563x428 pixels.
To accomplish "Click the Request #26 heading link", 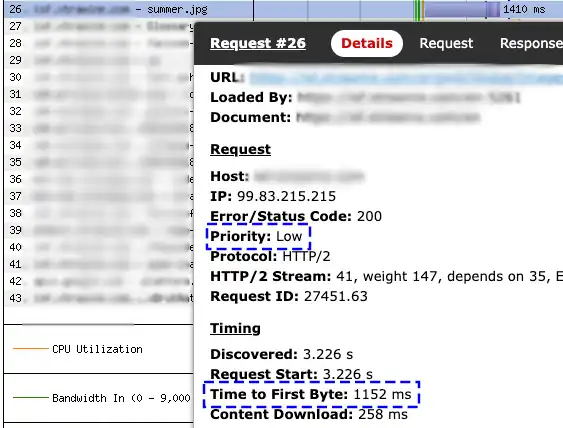I will [x=258, y=43].
